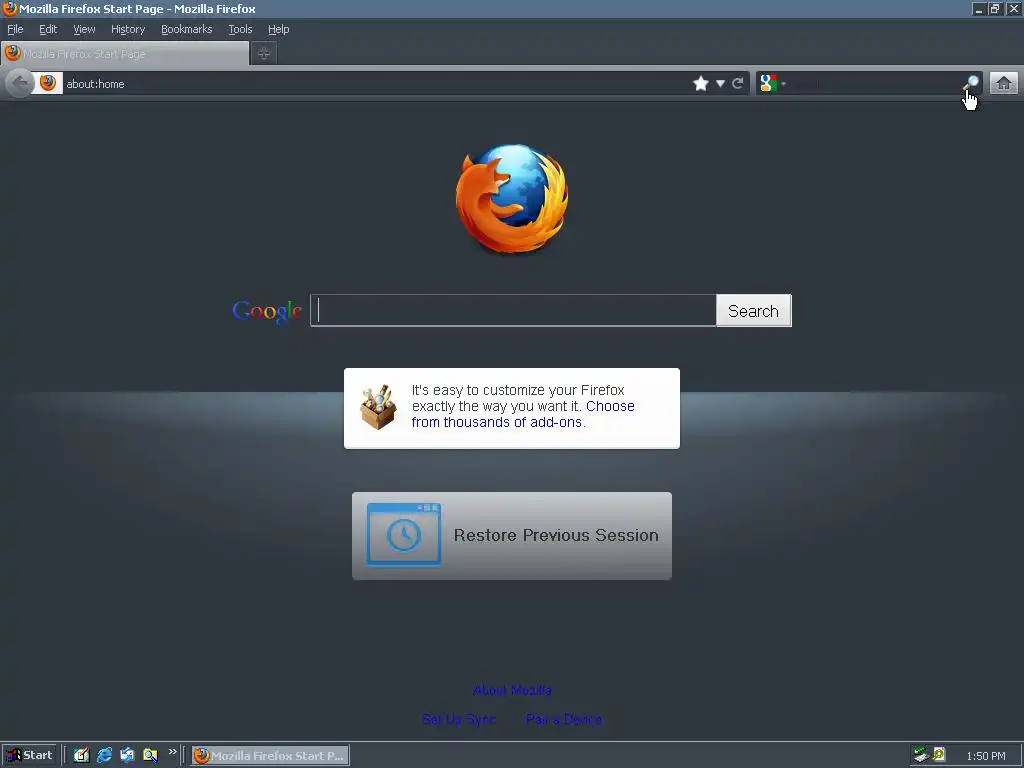Screen dimensions: 1024x768
Task: Click the Mozilla Firefox taskbar button
Action: point(270,756)
